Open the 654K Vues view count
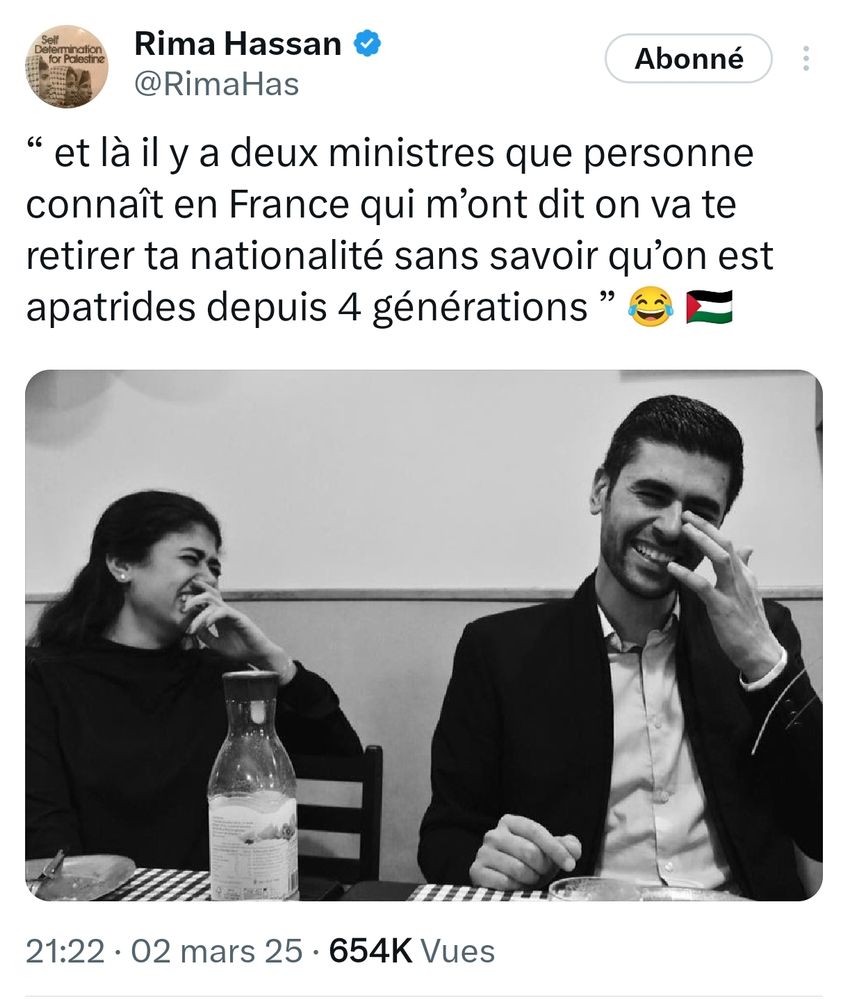The image size is (848, 1000). 412,951
